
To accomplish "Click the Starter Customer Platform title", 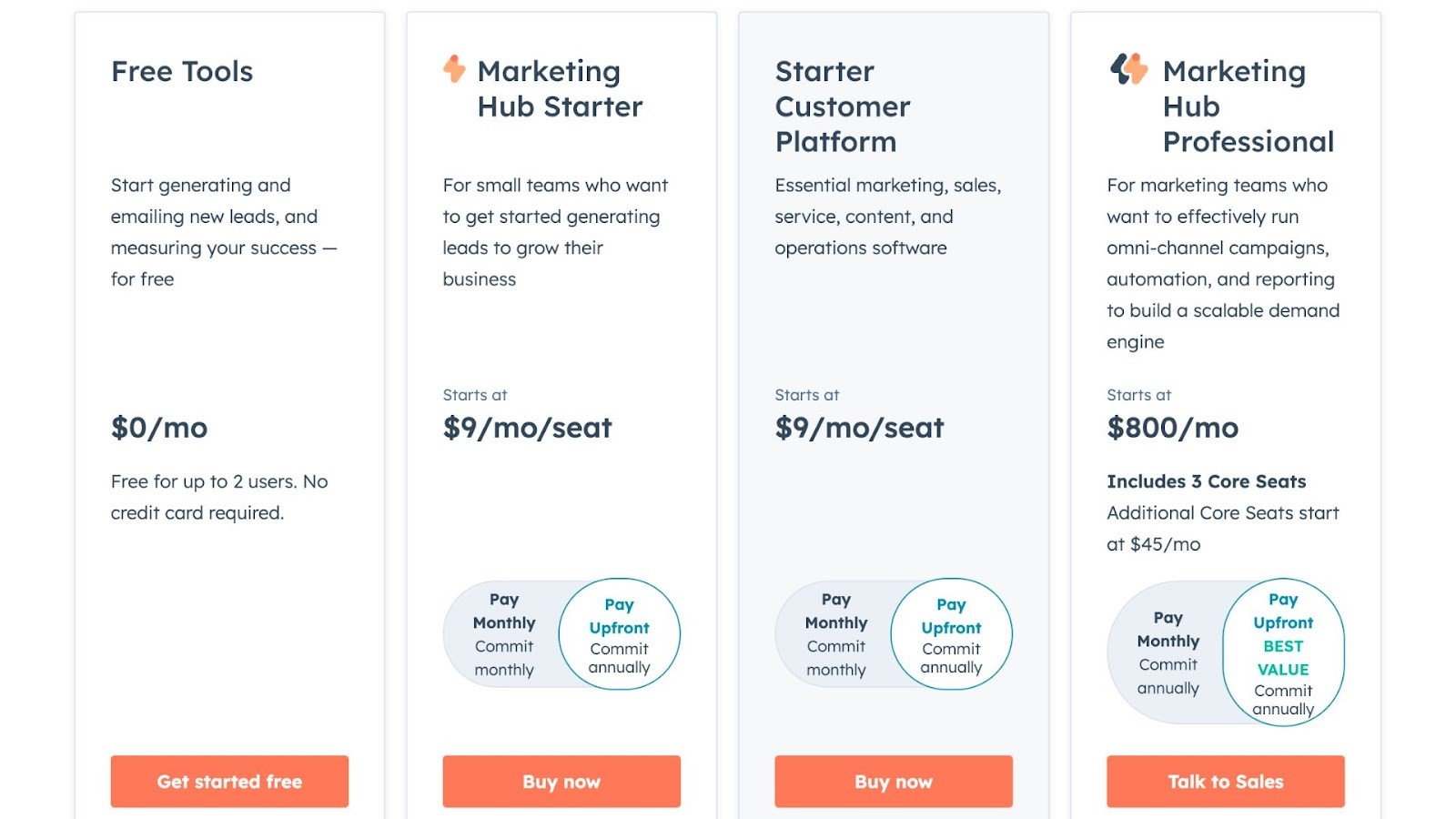I will (x=842, y=106).
